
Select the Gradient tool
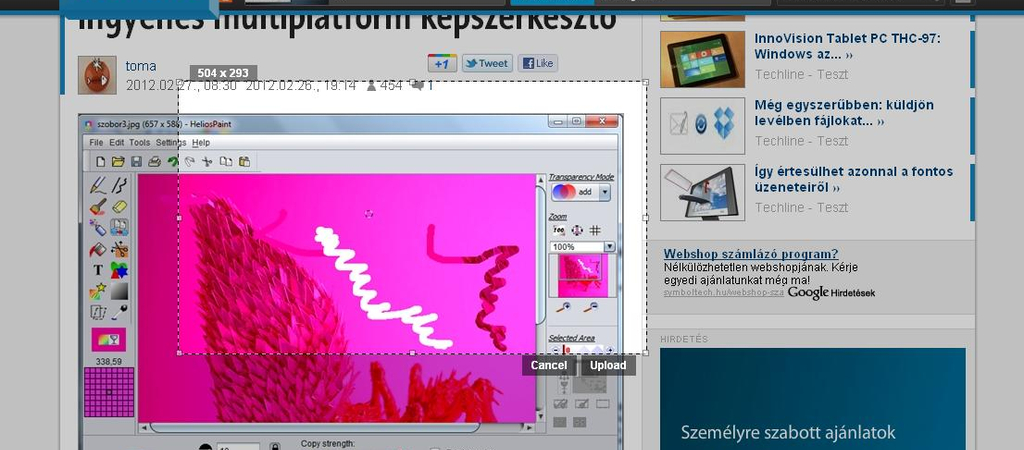[119, 291]
